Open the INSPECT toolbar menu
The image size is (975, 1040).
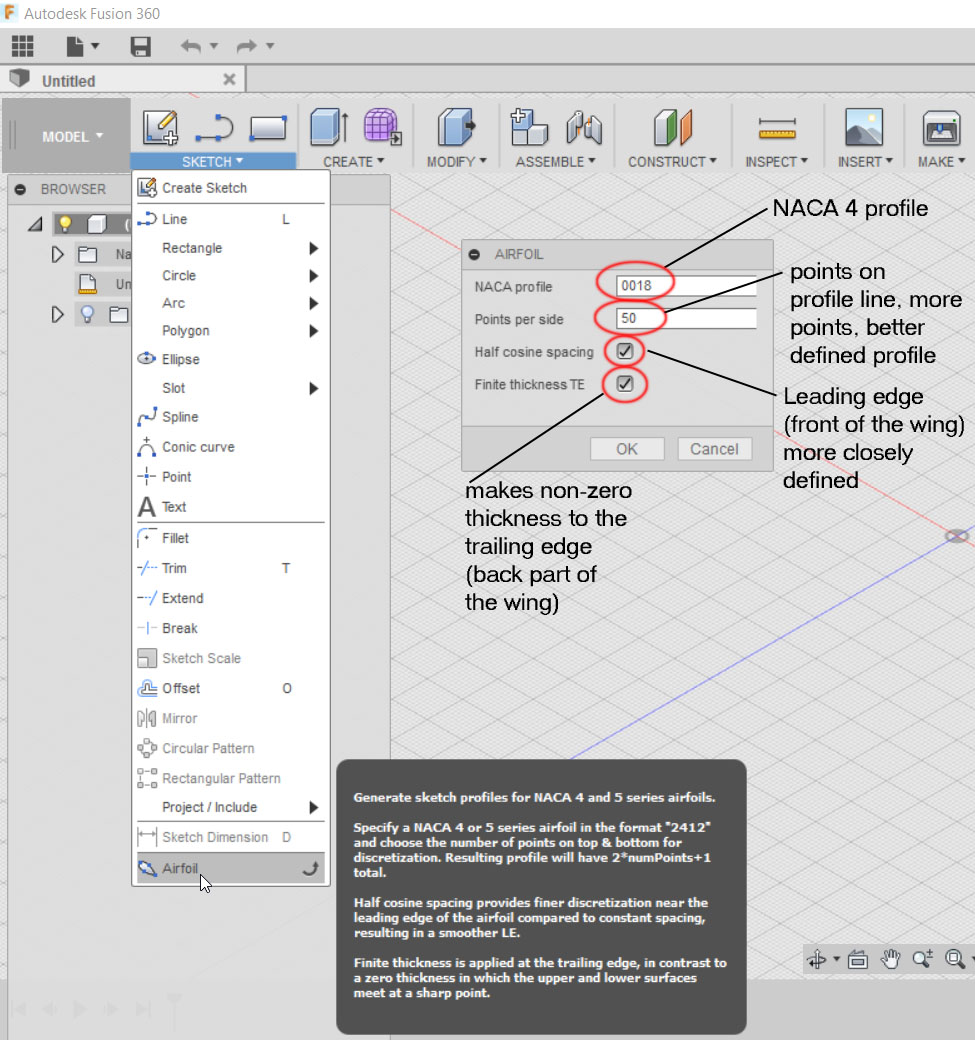(777, 161)
